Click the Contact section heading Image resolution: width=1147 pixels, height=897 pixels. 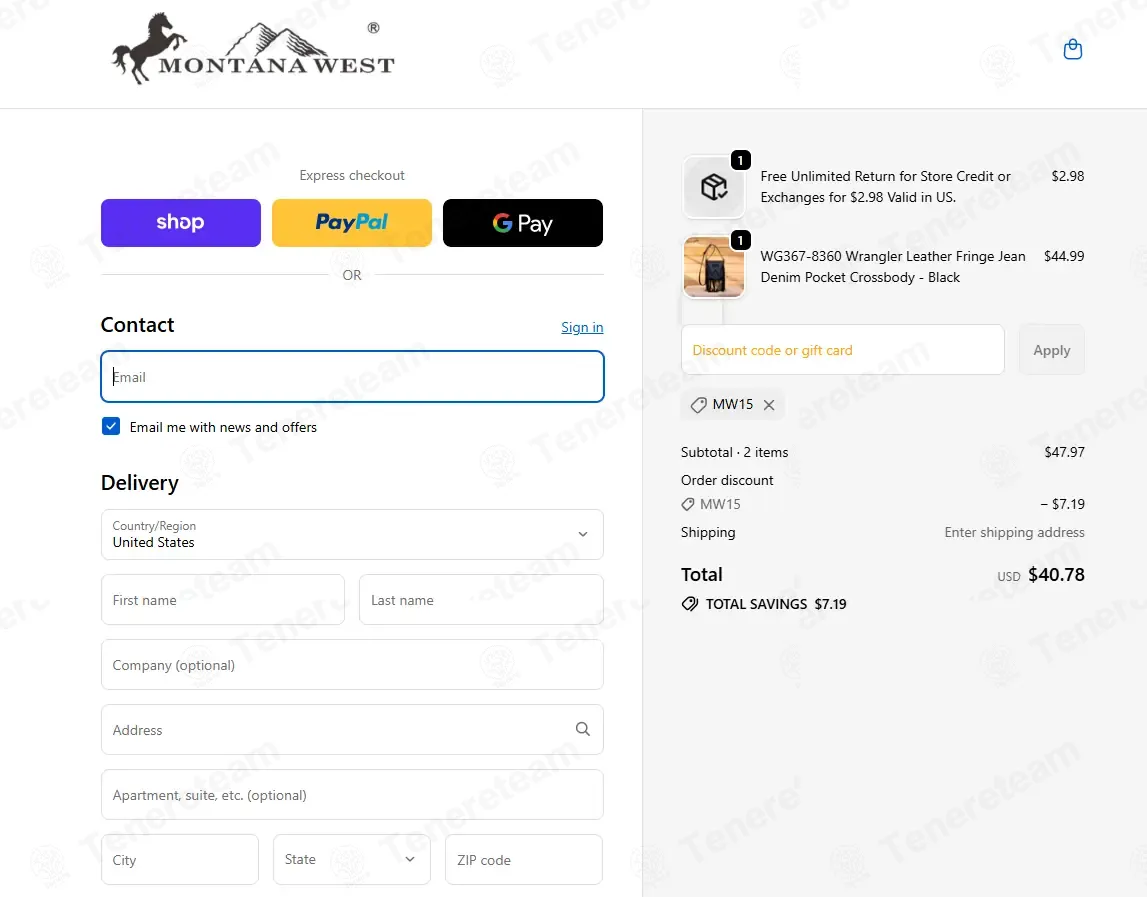coord(138,325)
